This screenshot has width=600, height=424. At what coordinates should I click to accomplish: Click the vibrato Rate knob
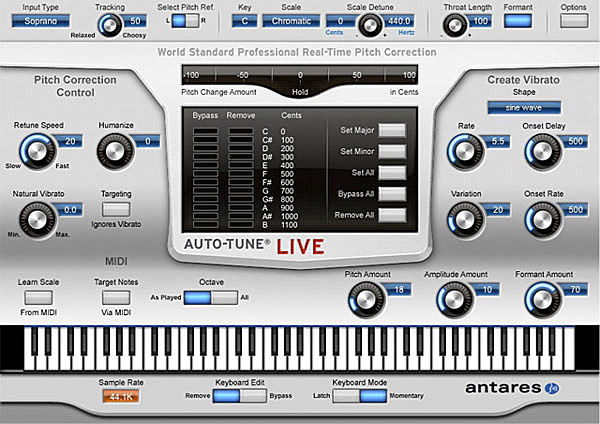[465, 152]
